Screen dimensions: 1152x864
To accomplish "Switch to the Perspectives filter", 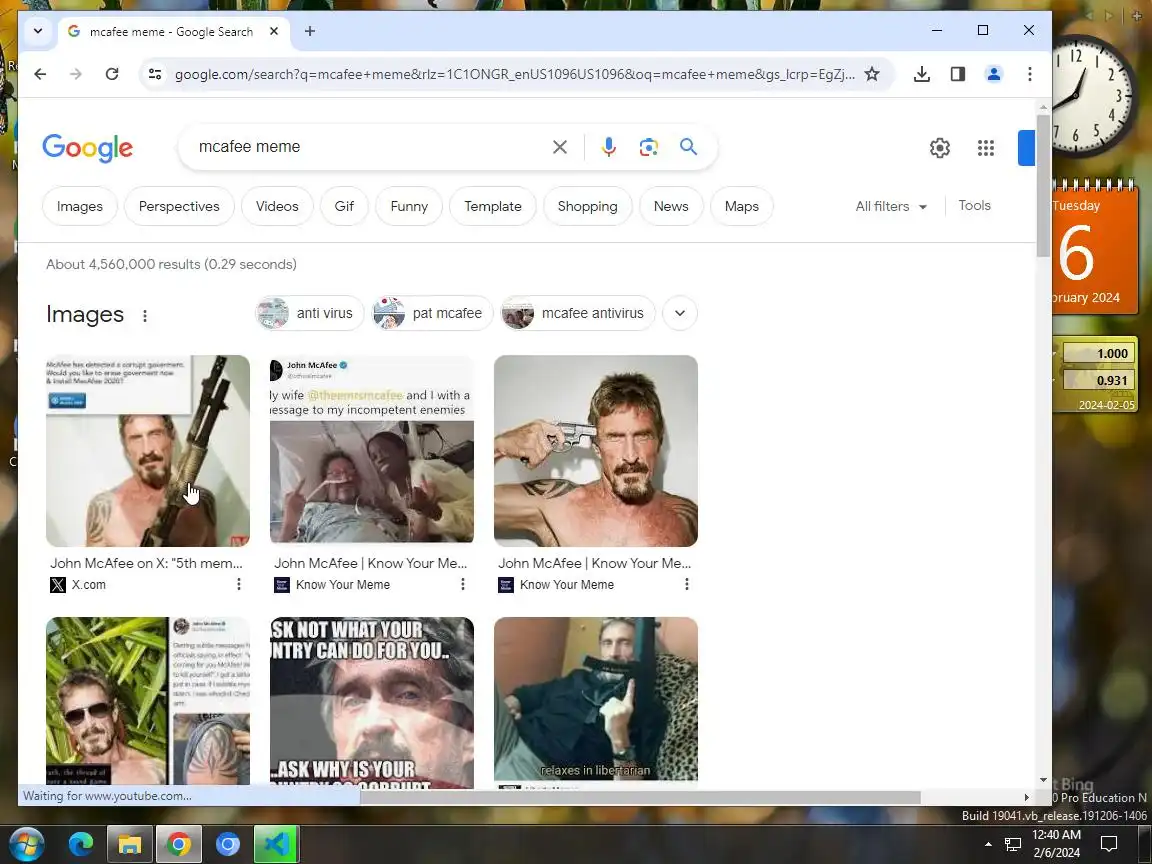I will tap(179, 206).
